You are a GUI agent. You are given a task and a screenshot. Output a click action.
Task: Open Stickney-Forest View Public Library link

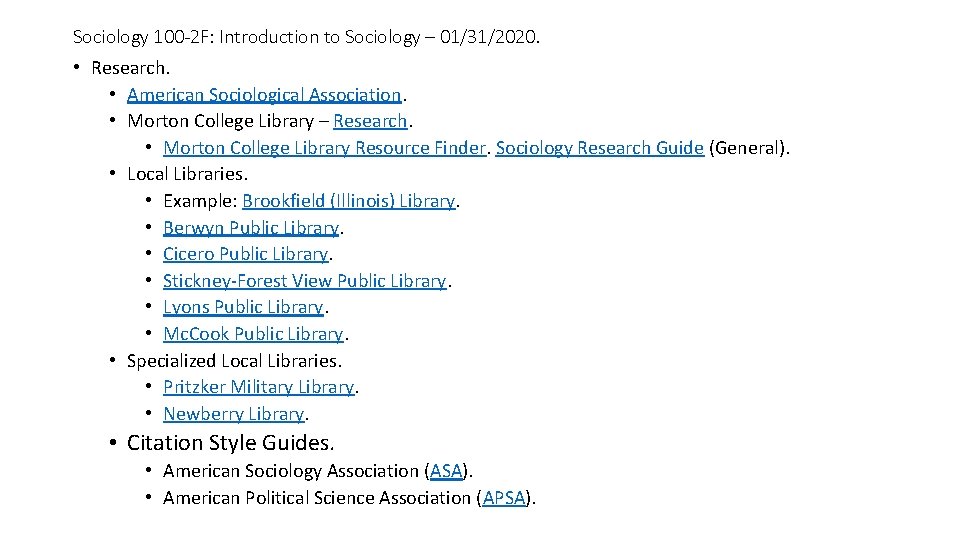point(304,281)
